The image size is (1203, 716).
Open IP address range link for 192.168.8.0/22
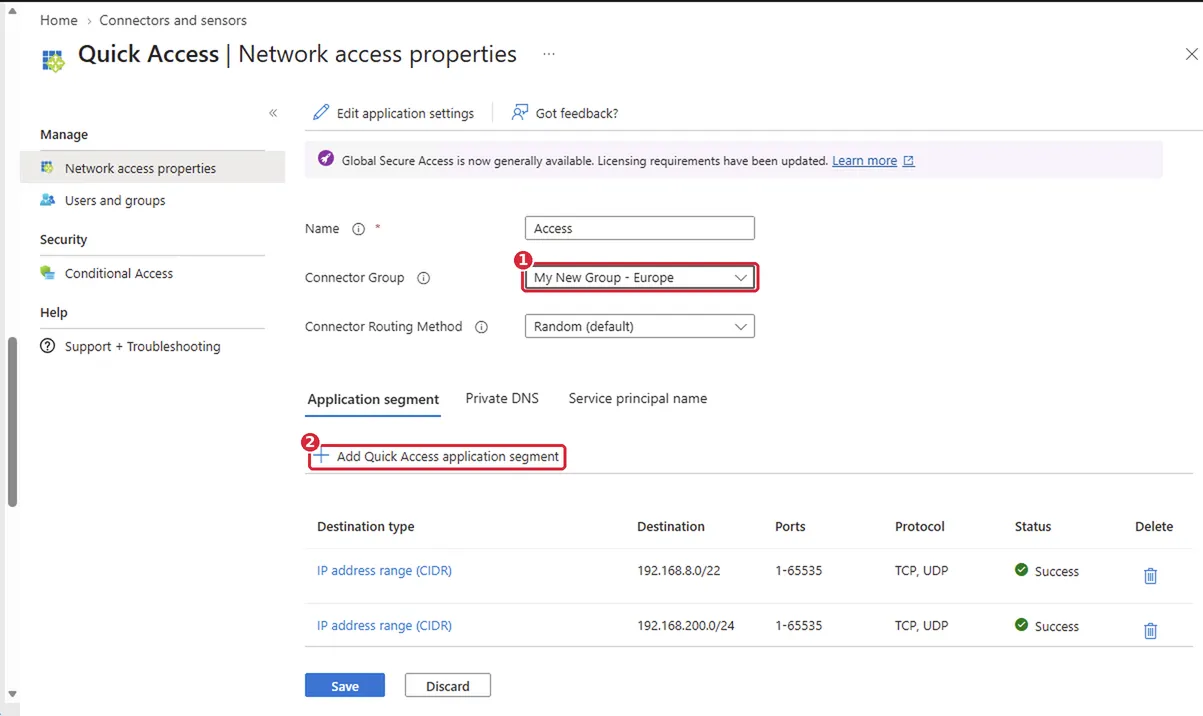coord(384,570)
